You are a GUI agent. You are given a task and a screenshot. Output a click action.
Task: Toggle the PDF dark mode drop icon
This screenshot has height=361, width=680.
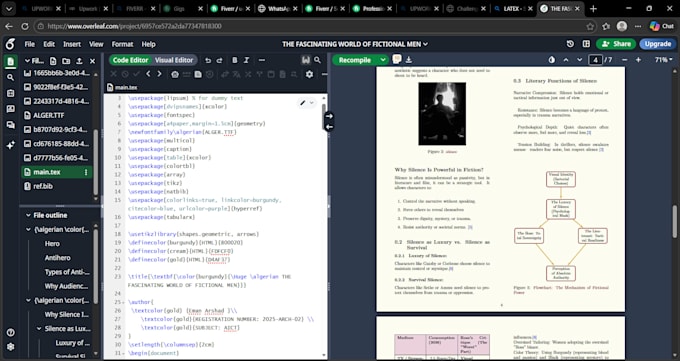552,60
